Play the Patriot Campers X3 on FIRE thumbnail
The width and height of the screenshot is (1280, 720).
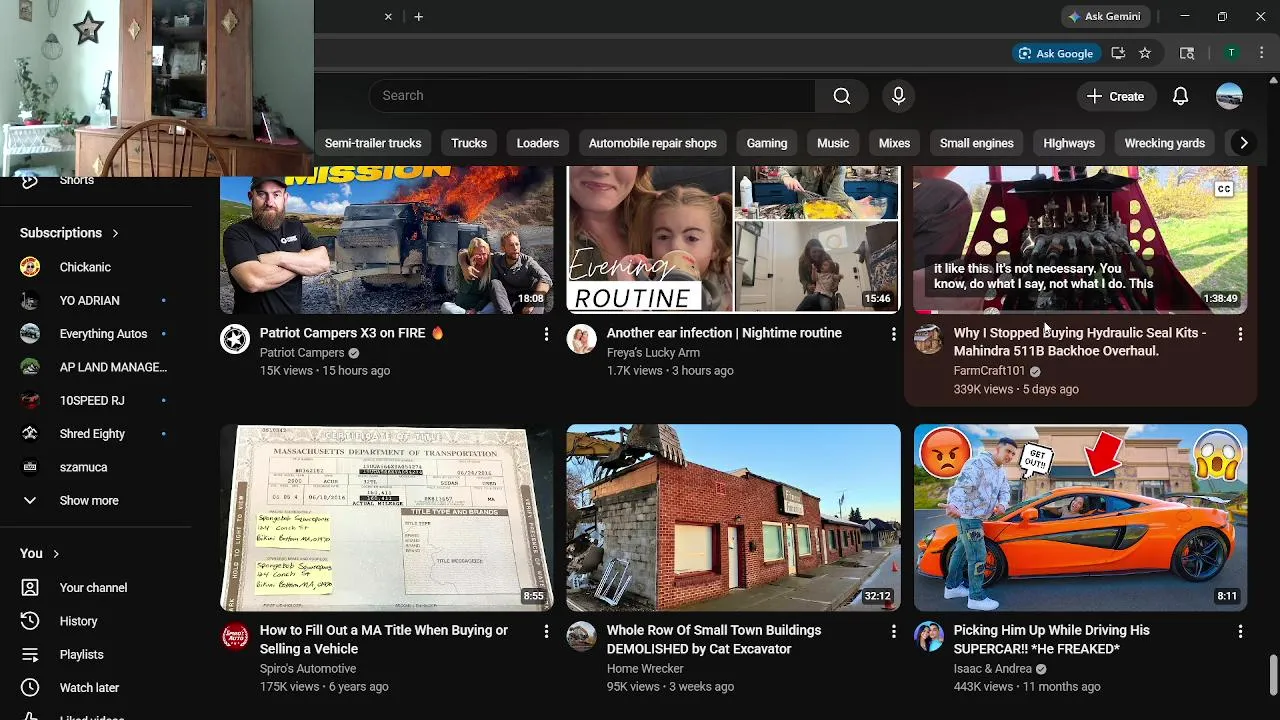[x=386, y=240]
